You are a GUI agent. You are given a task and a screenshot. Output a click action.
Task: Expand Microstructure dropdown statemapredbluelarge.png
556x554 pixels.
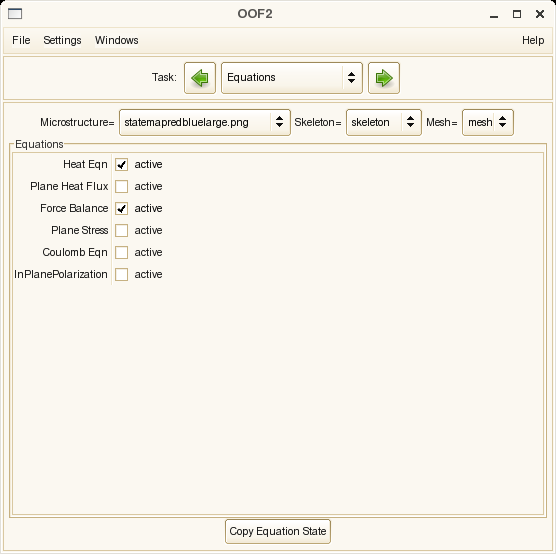click(x=205, y=122)
